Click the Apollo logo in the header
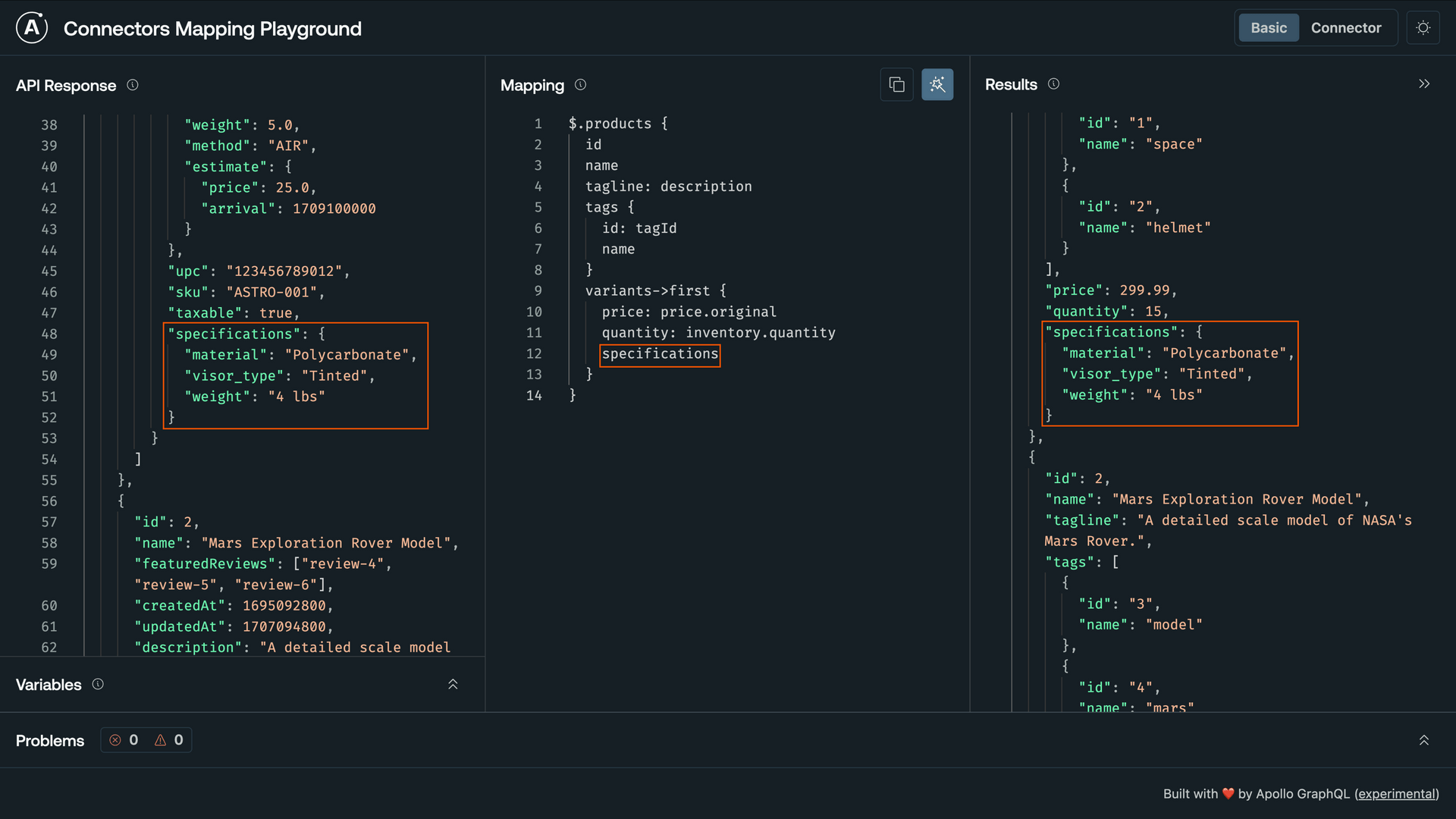The width and height of the screenshot is (1456, 819). coord(31,27)
